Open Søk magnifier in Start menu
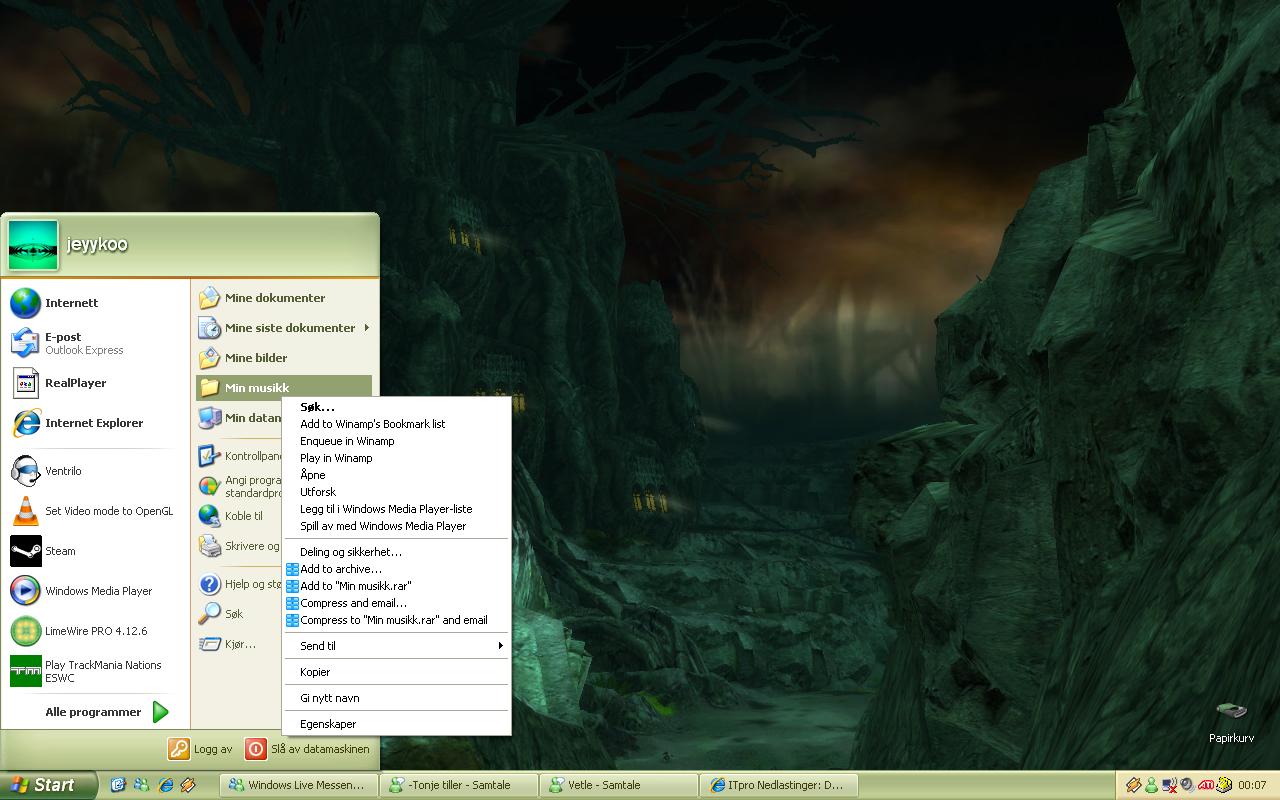 (209, 614)
